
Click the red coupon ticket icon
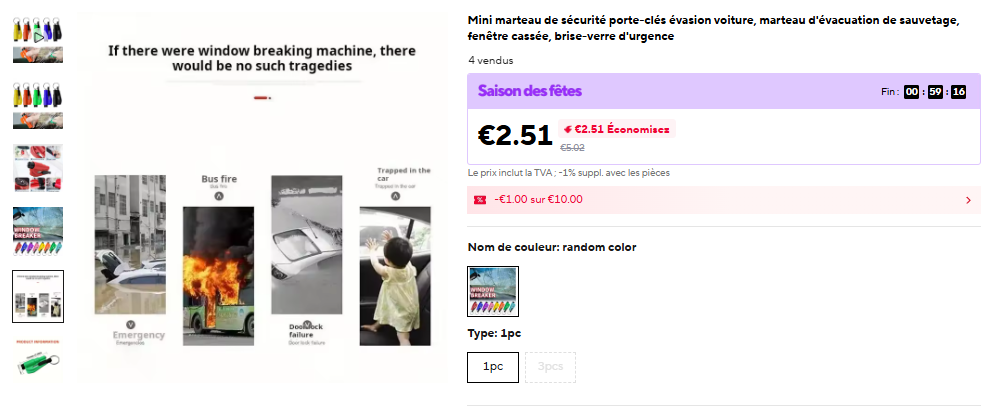(x=480, y=200)
